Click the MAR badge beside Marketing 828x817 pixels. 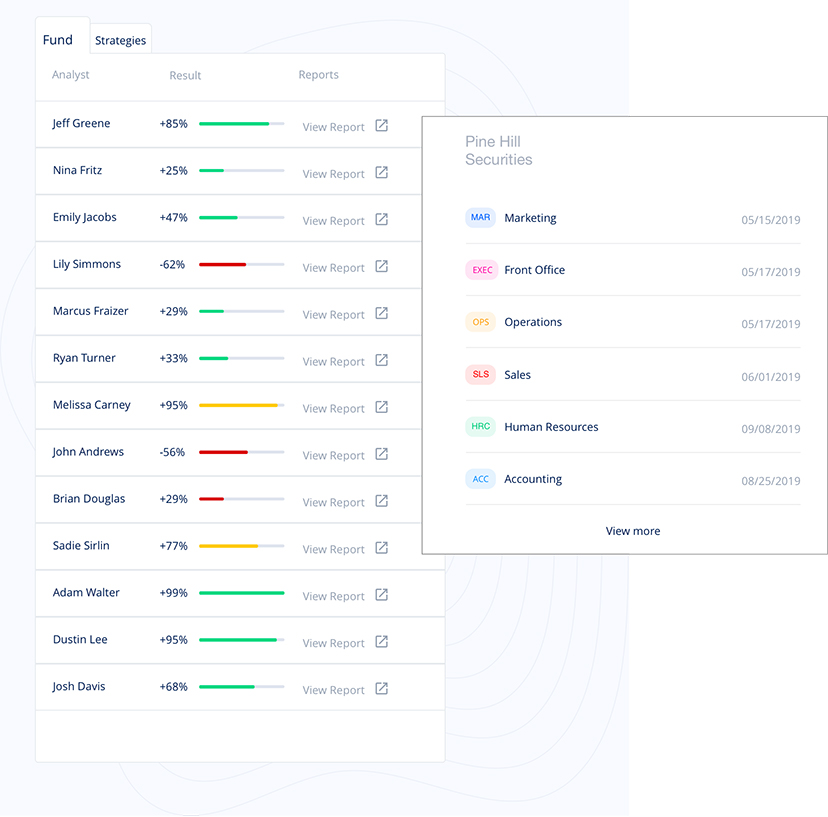click(x=481, y=218)
